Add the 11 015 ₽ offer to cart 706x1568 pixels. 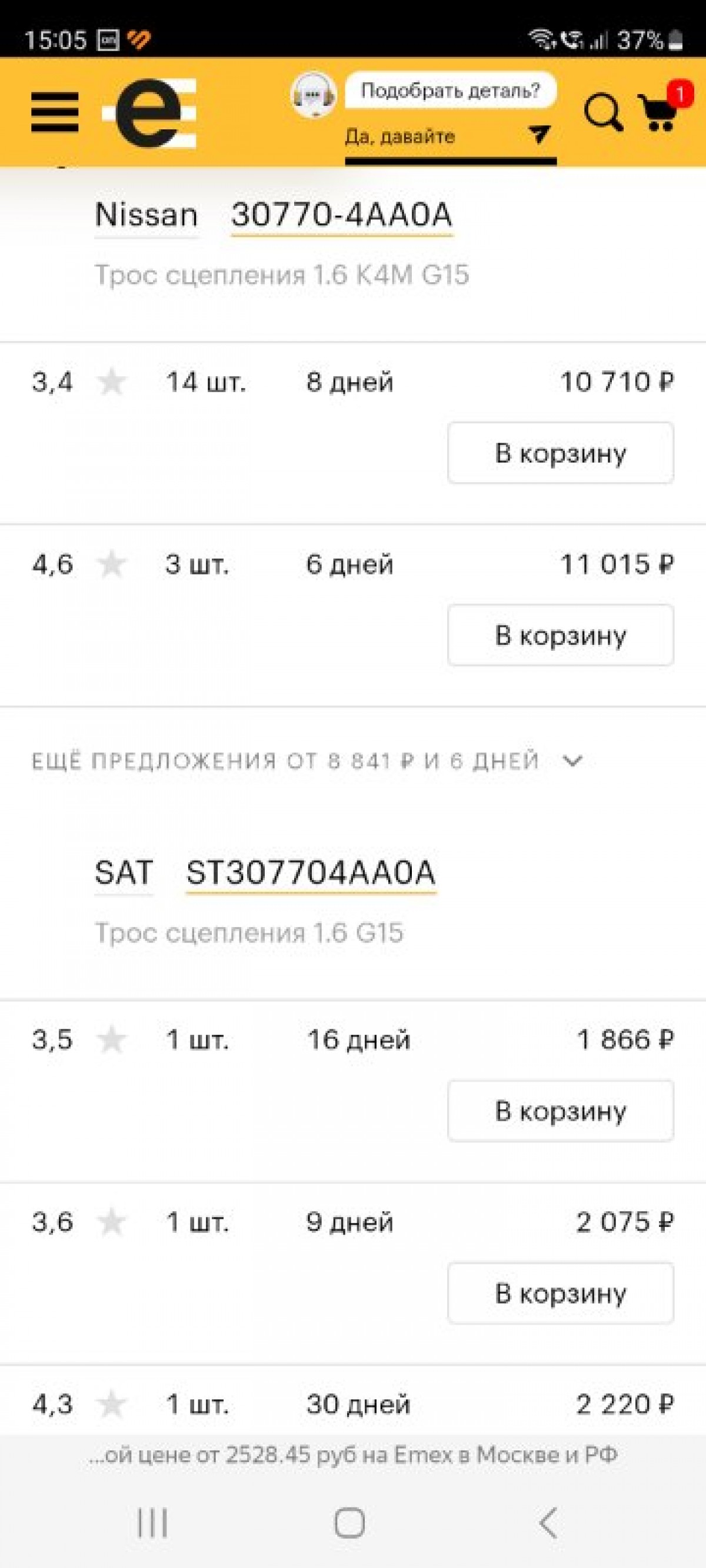point(561,636)
